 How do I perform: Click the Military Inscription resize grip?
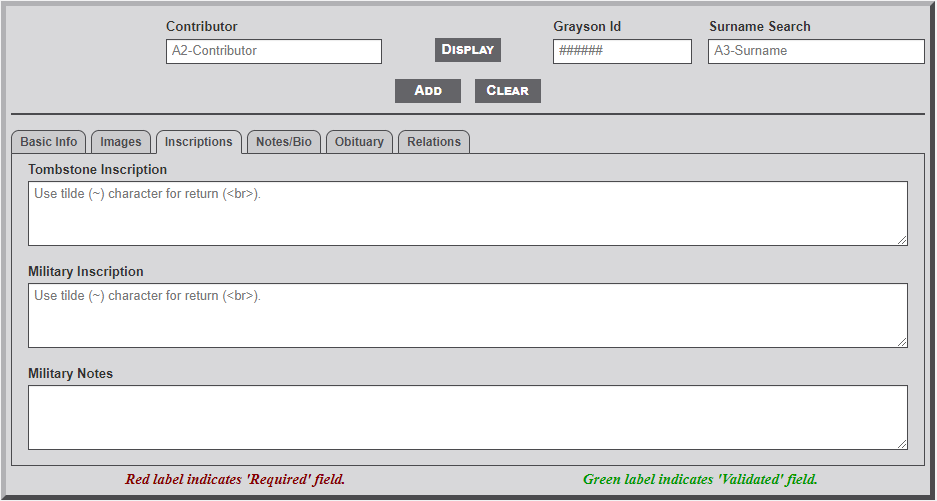[902, 342]
